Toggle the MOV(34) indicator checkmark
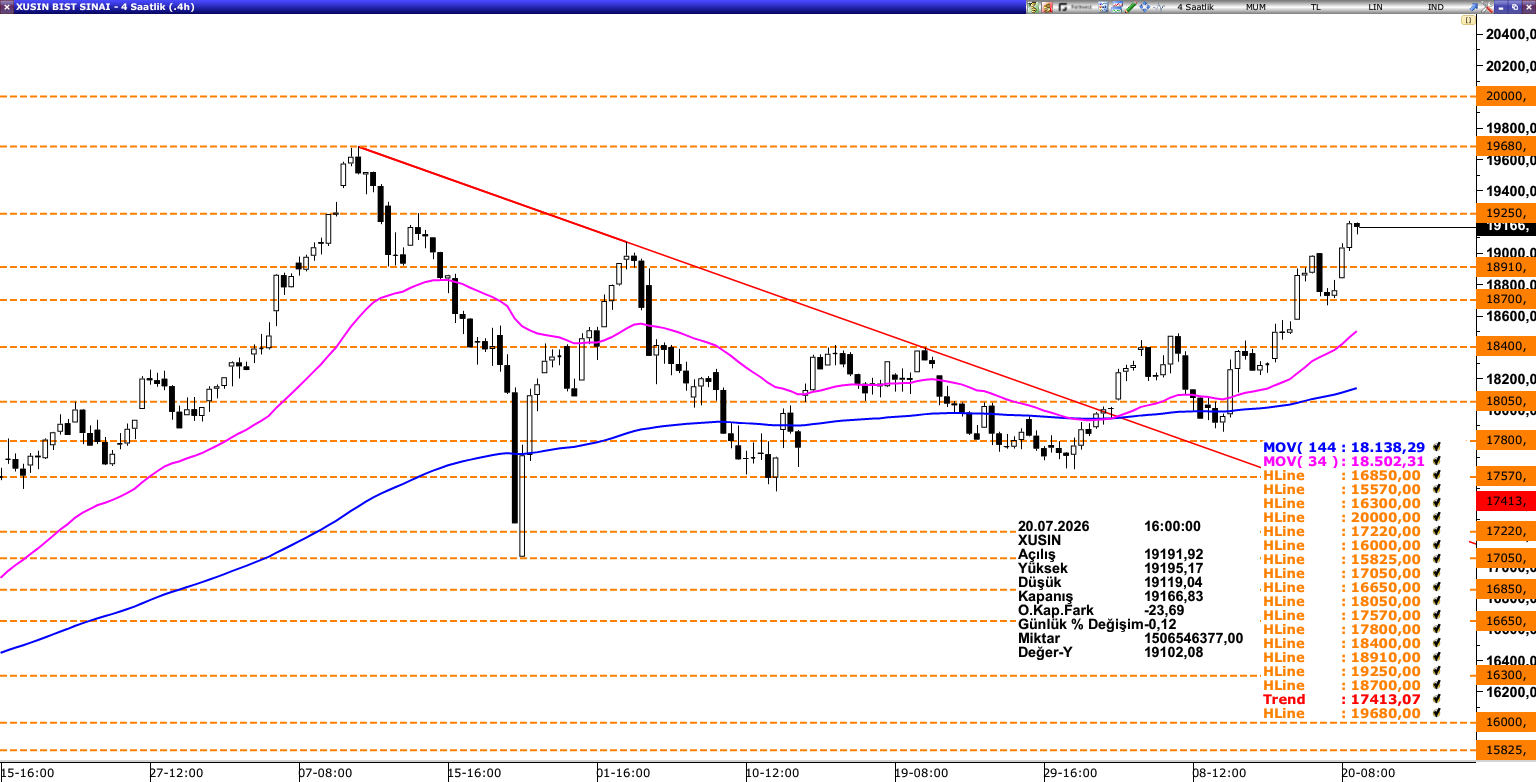 pos(1436,461)
